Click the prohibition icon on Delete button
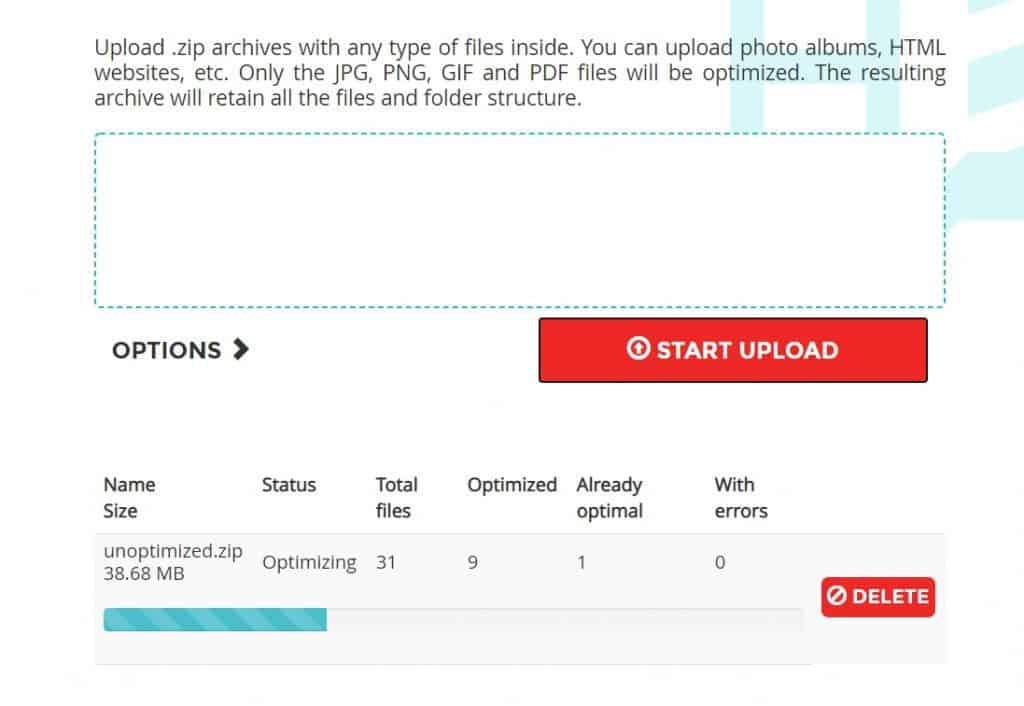Screen dimensions: 1024x706 (x=837, y=597)
